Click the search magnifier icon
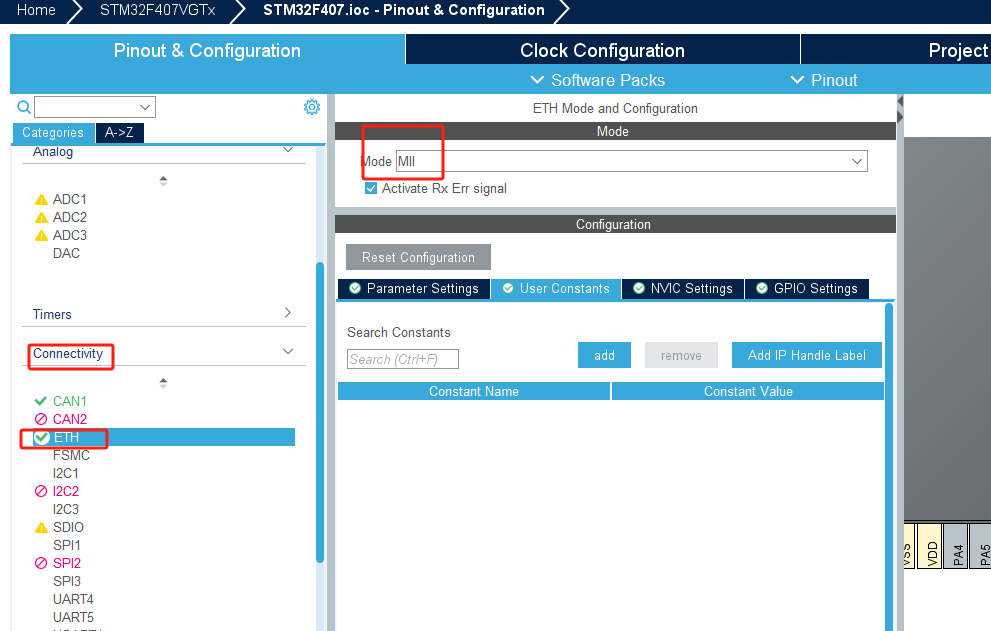This screenshot has height=631, width=991. click(24, 107)
